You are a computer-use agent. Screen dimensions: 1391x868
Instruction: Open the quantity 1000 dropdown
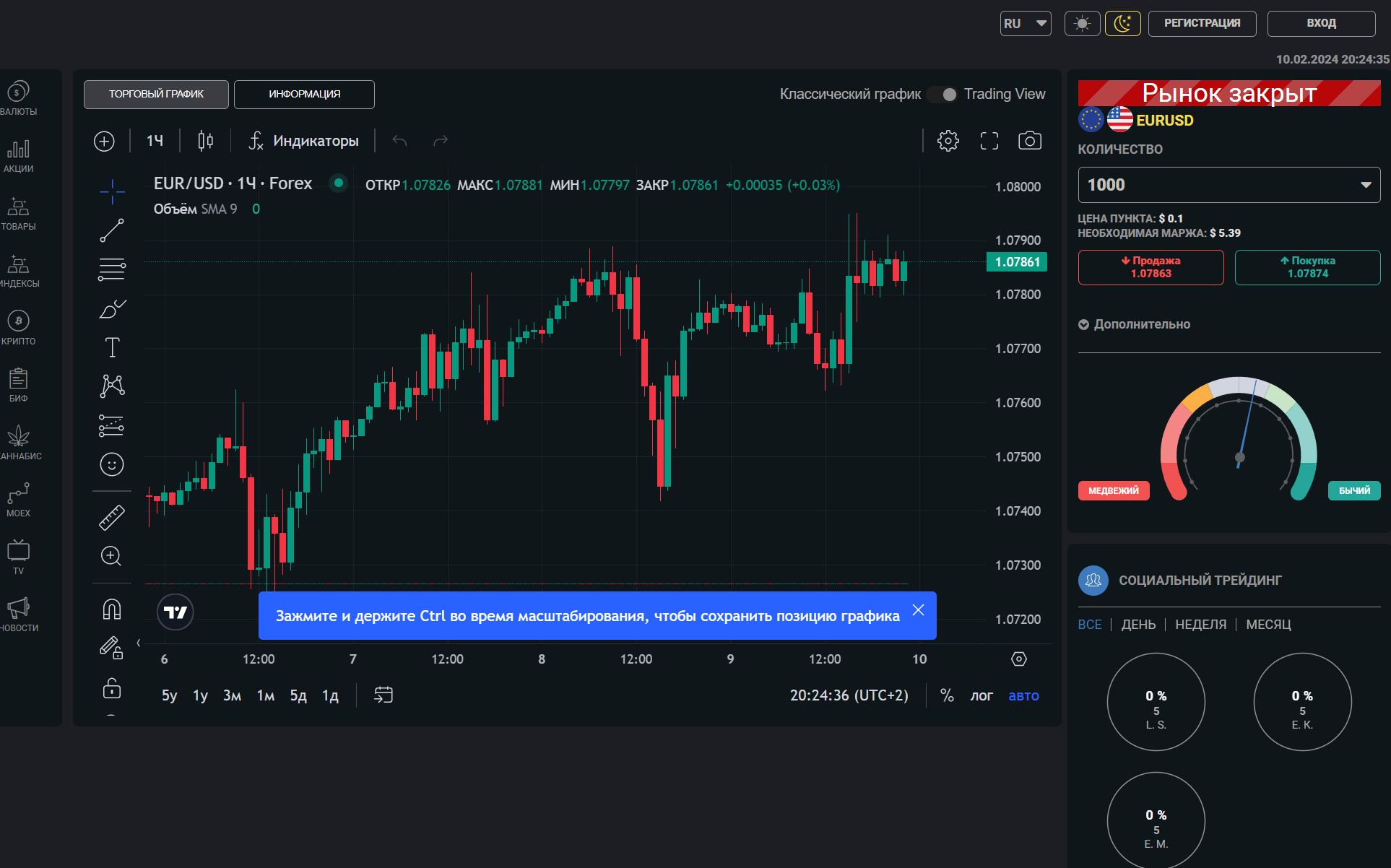point(1229,185)
